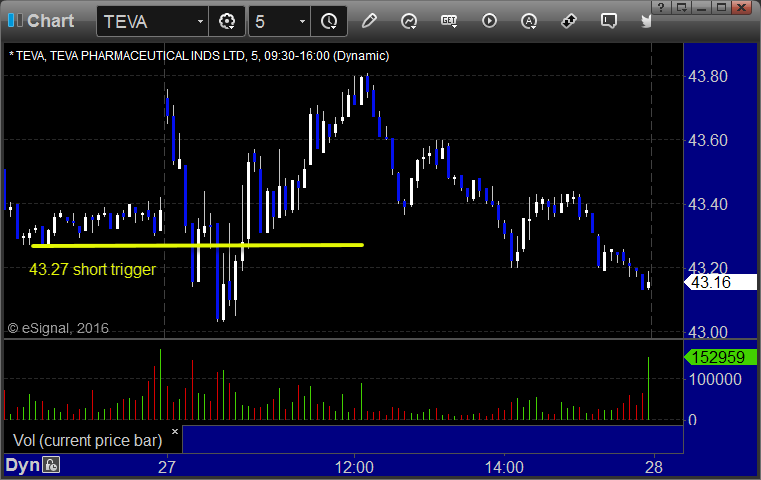Click the 27 date axis label
761x480 pixels.
click(x=166, y=467)
